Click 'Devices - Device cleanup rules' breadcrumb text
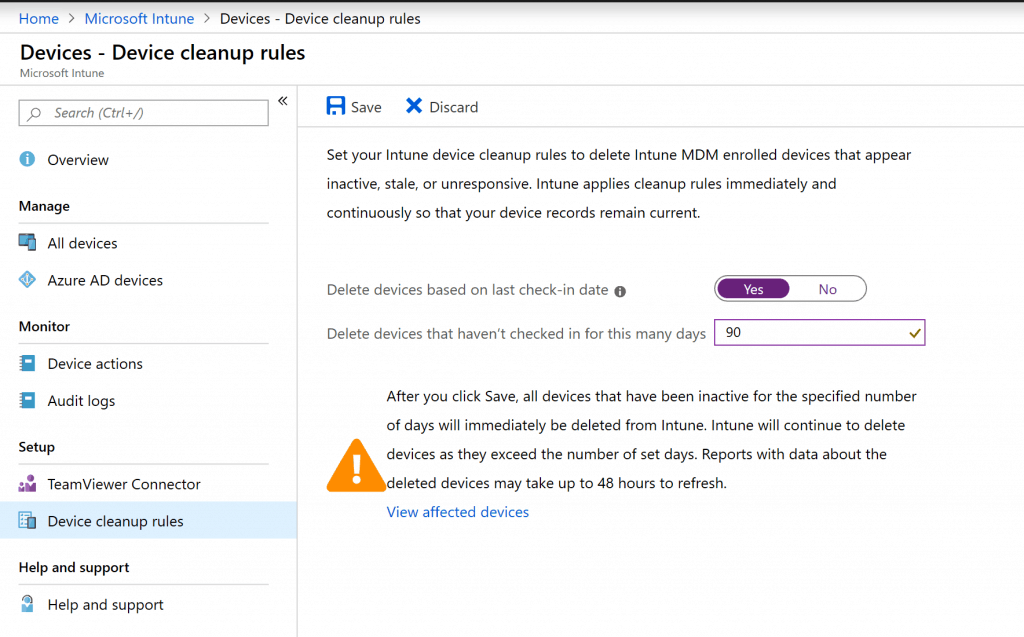This screenshot has height=637, width=1024. click(320, 18)
